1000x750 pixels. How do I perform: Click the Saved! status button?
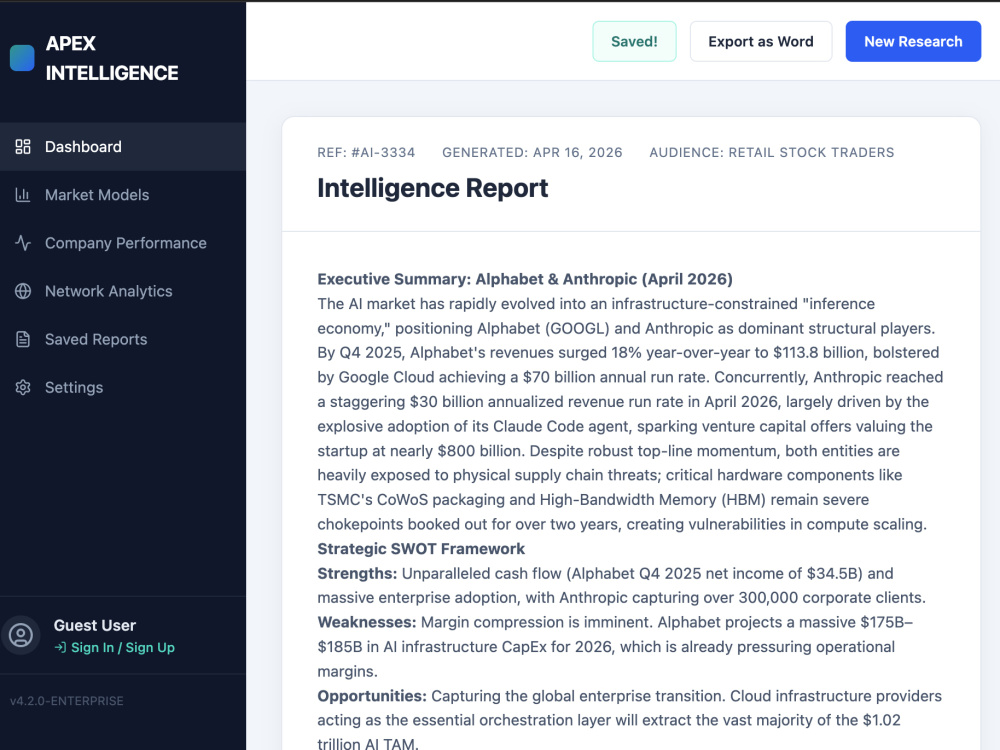coord(634,41)
